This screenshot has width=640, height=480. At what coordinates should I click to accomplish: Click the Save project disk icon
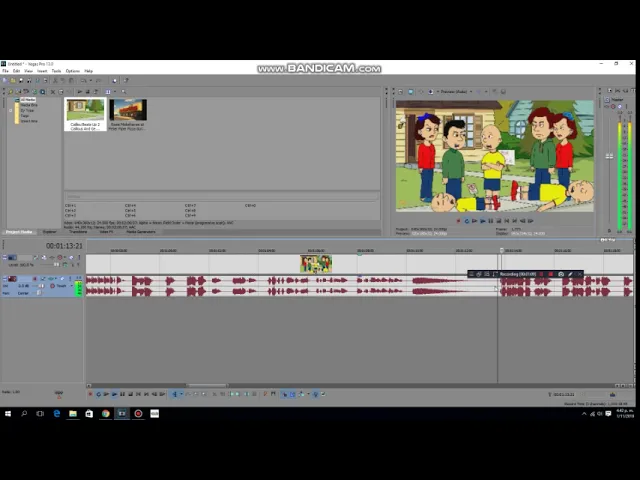tap(21, 80)
